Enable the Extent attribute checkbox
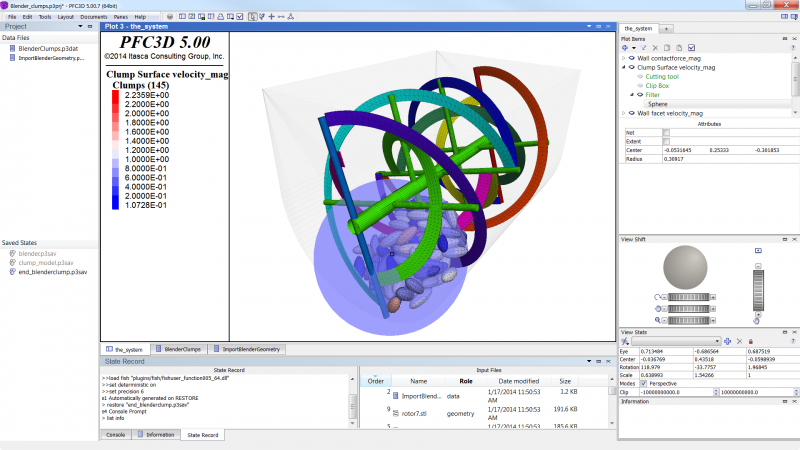 tap(666, 141)
